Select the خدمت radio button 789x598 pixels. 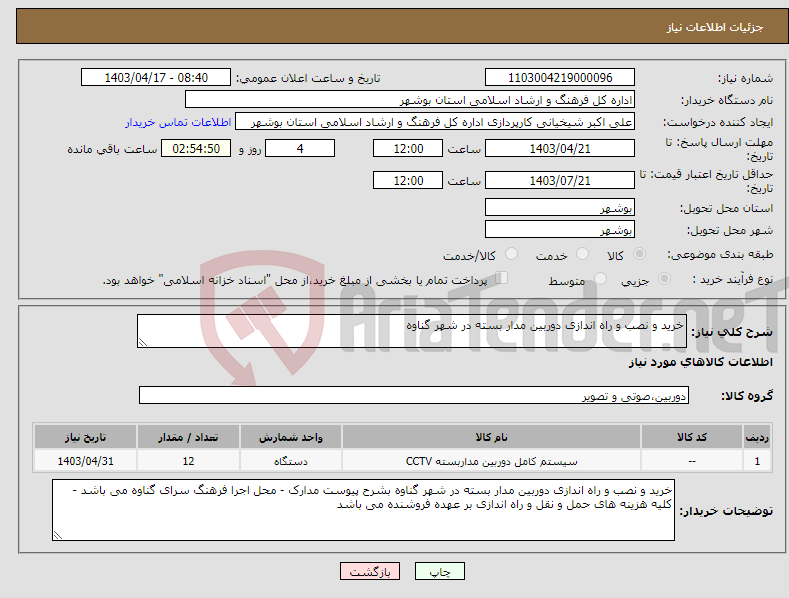(582, 254)
